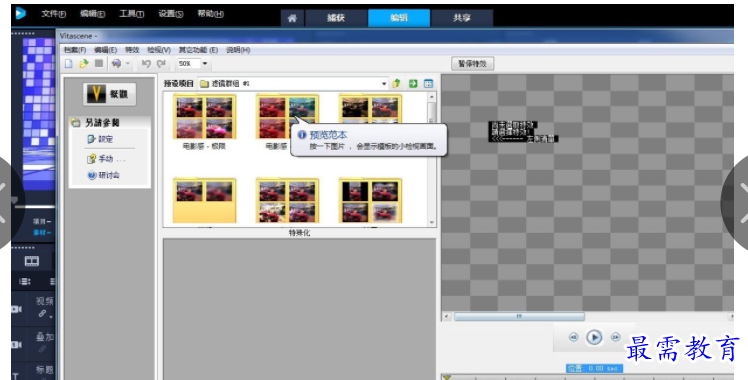Select the bottom-right preset folder thumbnail

[370, 201]
